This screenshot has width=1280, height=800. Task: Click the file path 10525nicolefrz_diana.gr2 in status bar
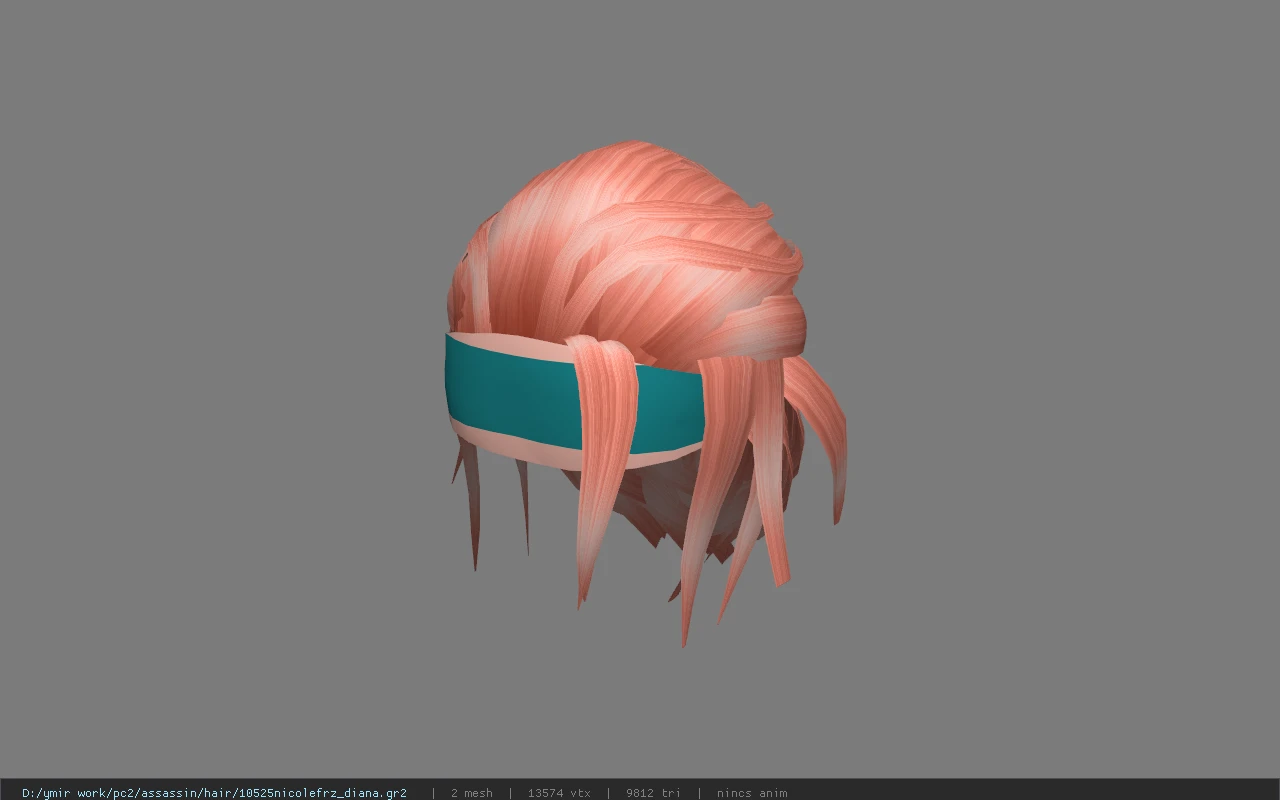tap(214, 793)
